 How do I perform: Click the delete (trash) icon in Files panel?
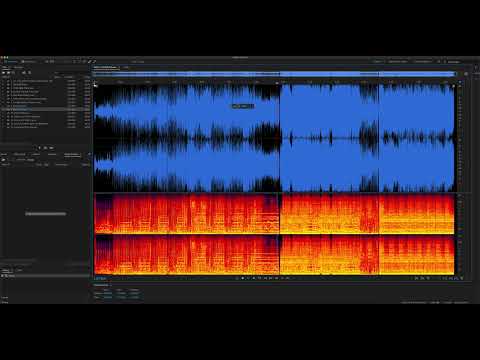tap(29, 72)
